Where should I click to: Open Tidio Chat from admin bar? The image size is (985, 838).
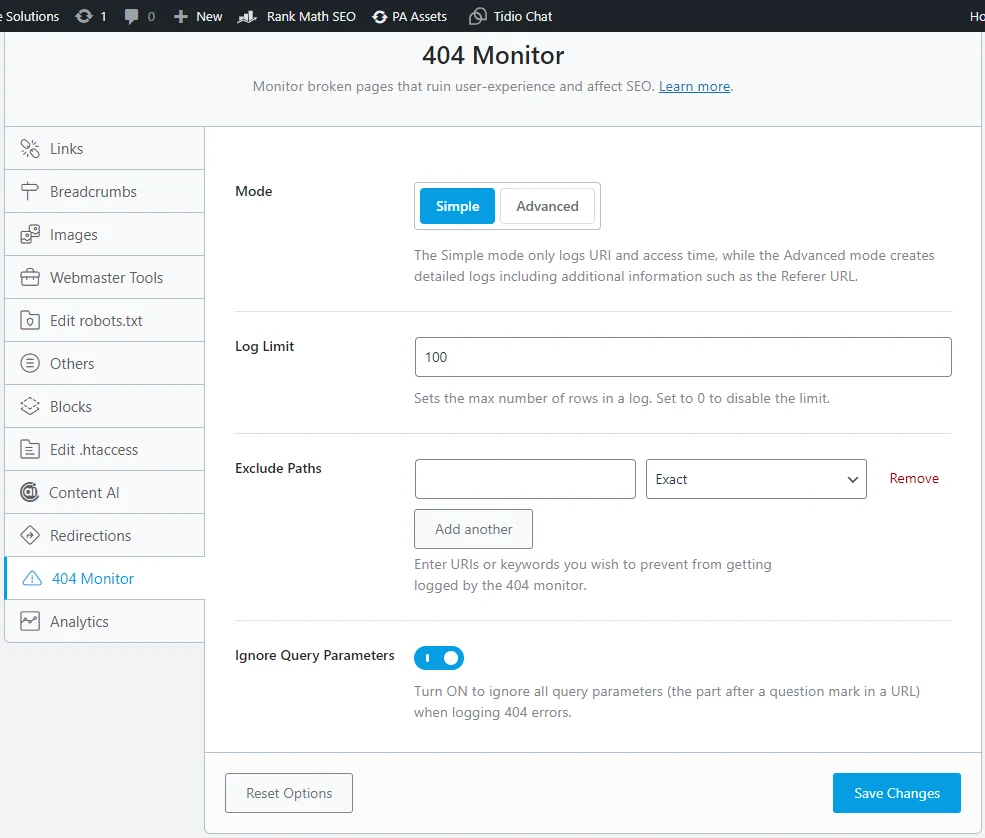511,16
